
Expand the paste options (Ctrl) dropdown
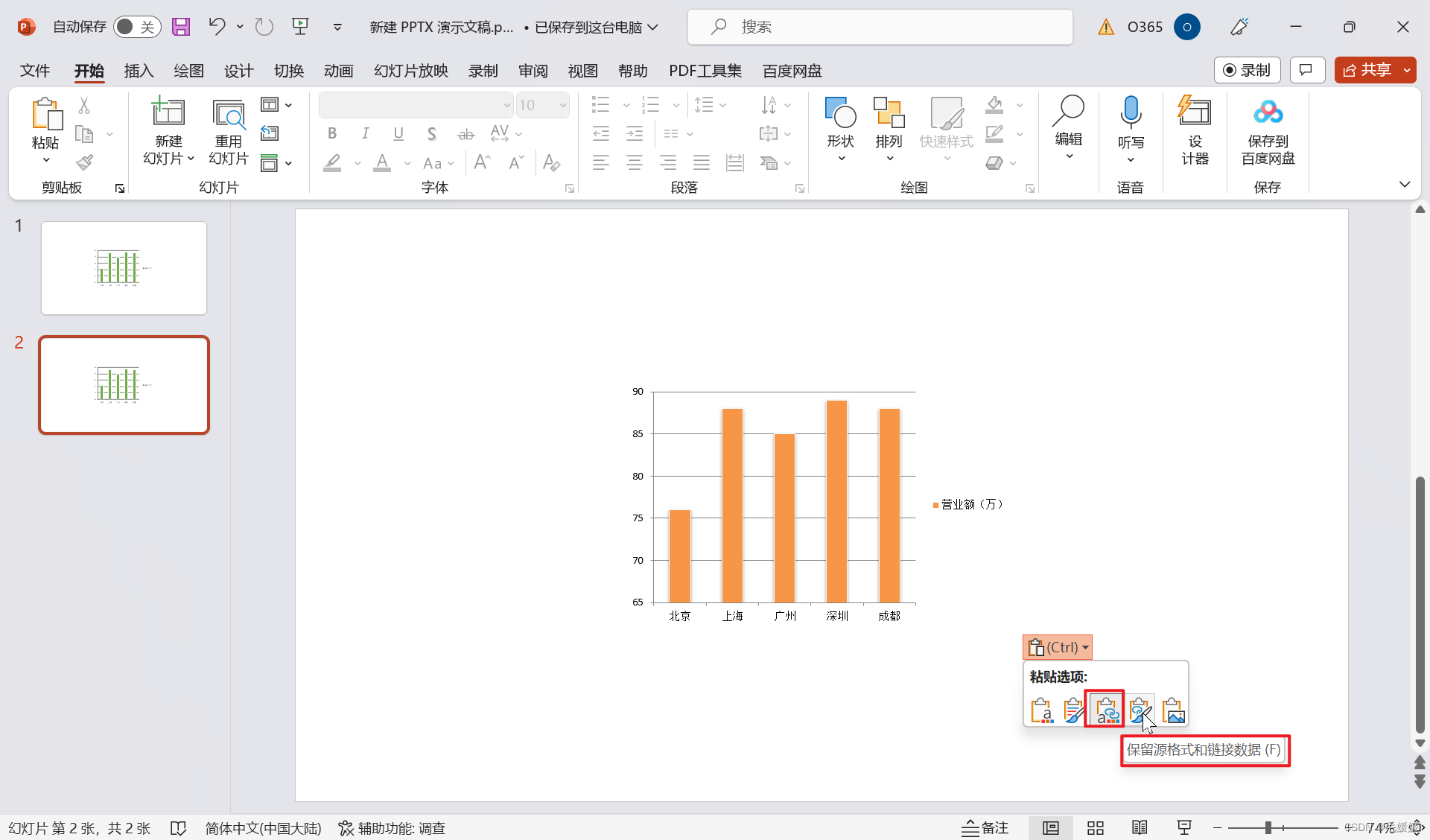pos(1085,647)
